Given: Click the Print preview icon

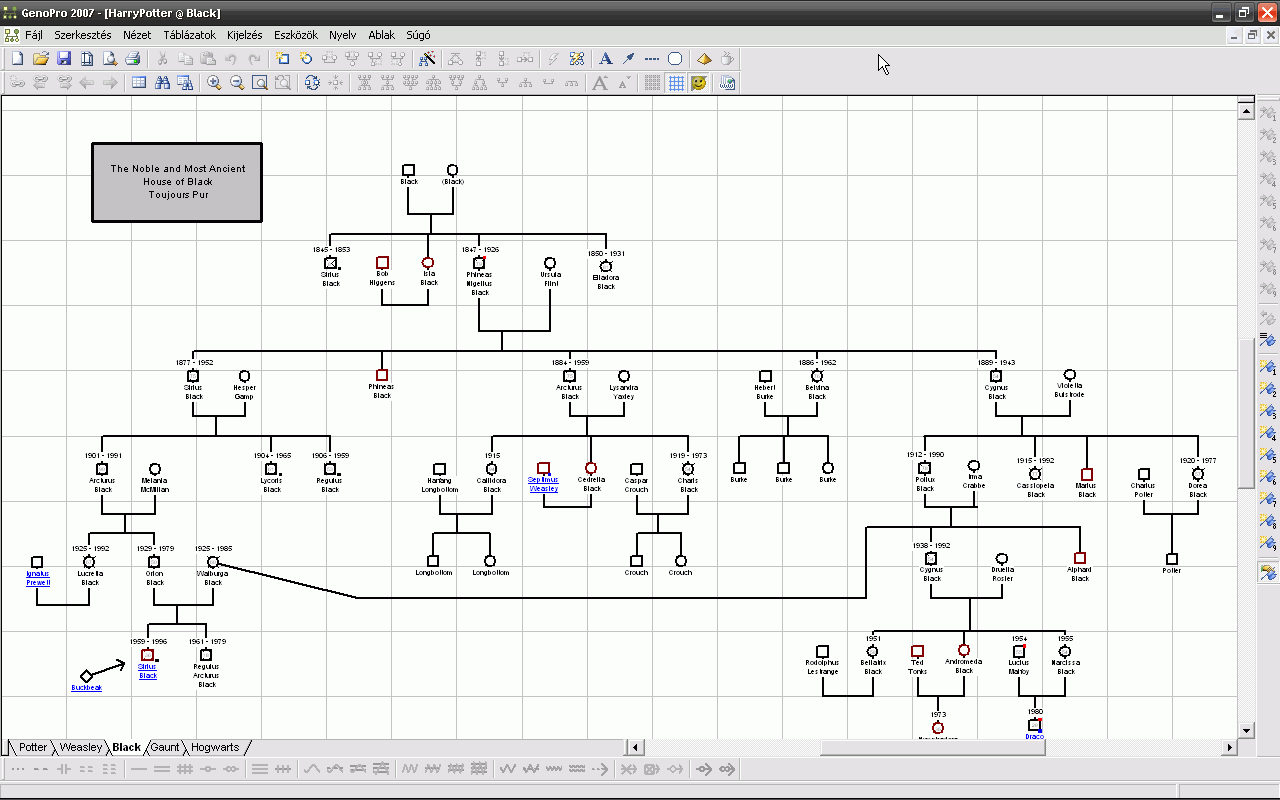Looking at the screenshot, I should pos(110,59).
